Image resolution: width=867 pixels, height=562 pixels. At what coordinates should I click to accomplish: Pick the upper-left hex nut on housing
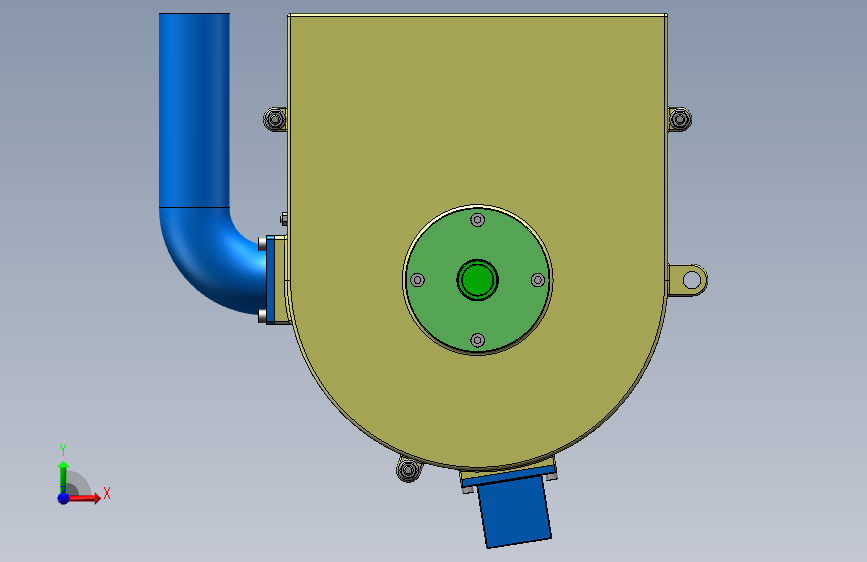(275, 119)
